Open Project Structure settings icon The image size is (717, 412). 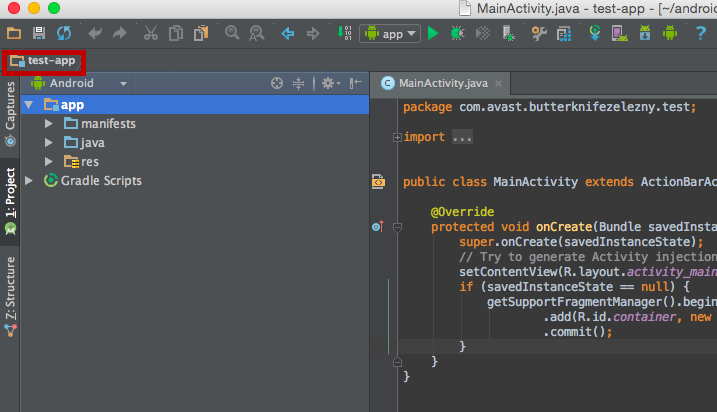click(x=539, y=33)
